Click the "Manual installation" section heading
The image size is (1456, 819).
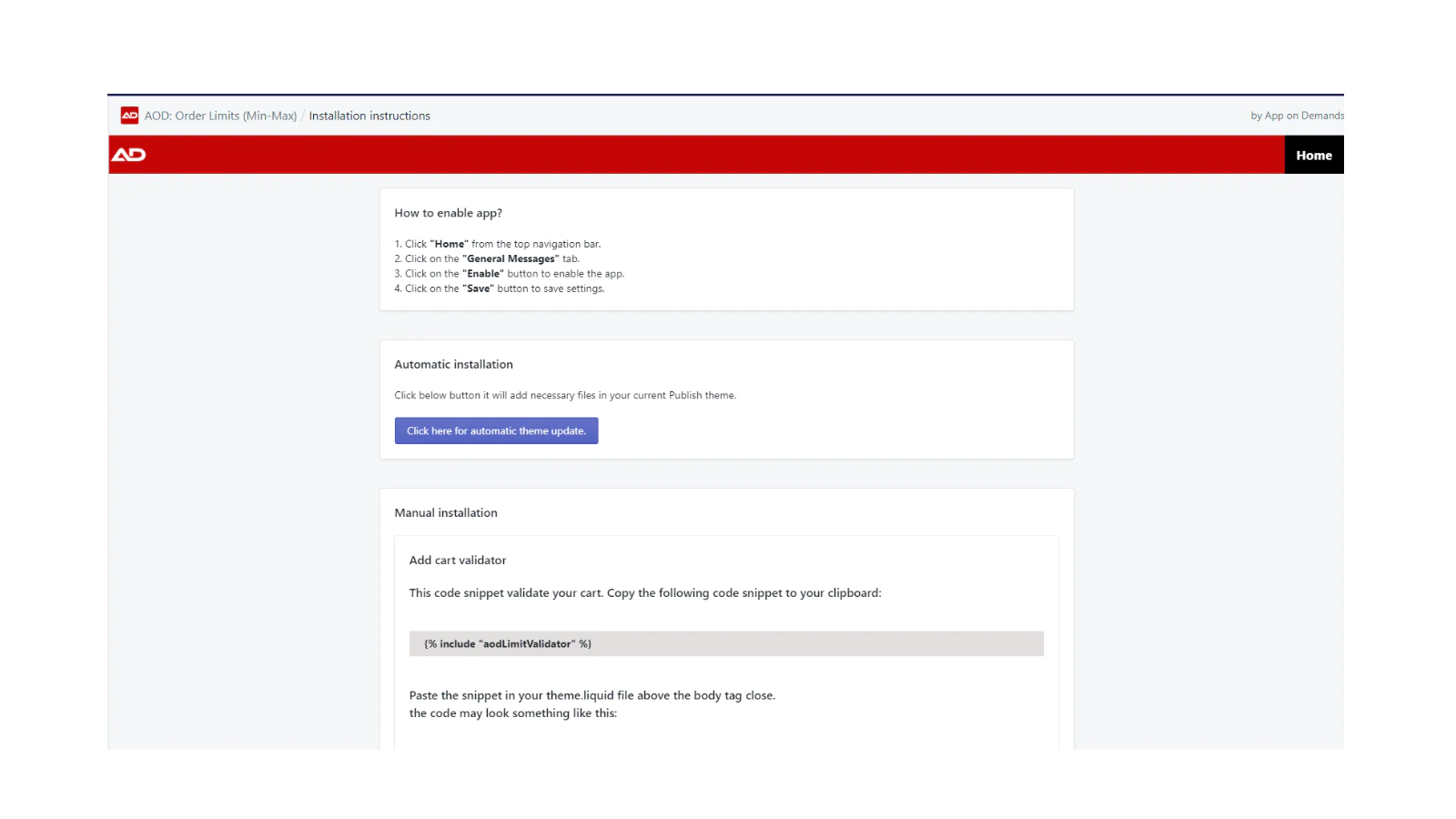point(446,513)
